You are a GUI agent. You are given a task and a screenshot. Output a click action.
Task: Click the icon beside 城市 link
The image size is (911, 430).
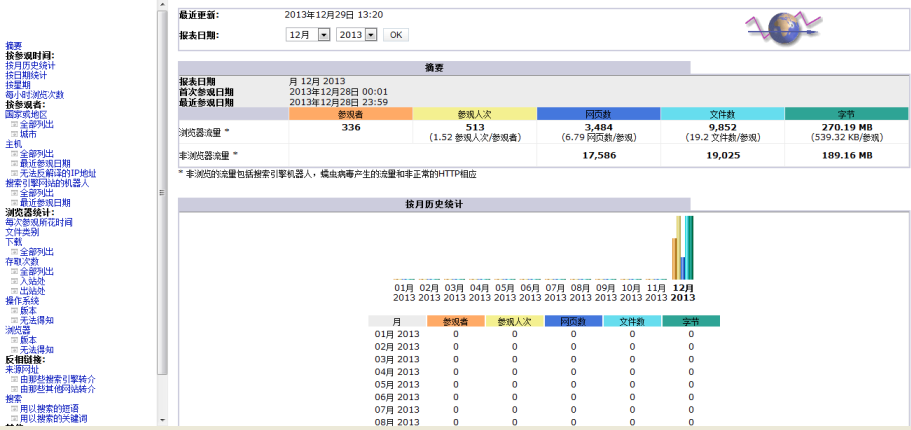pyautogui.click(x=14, y=134)
